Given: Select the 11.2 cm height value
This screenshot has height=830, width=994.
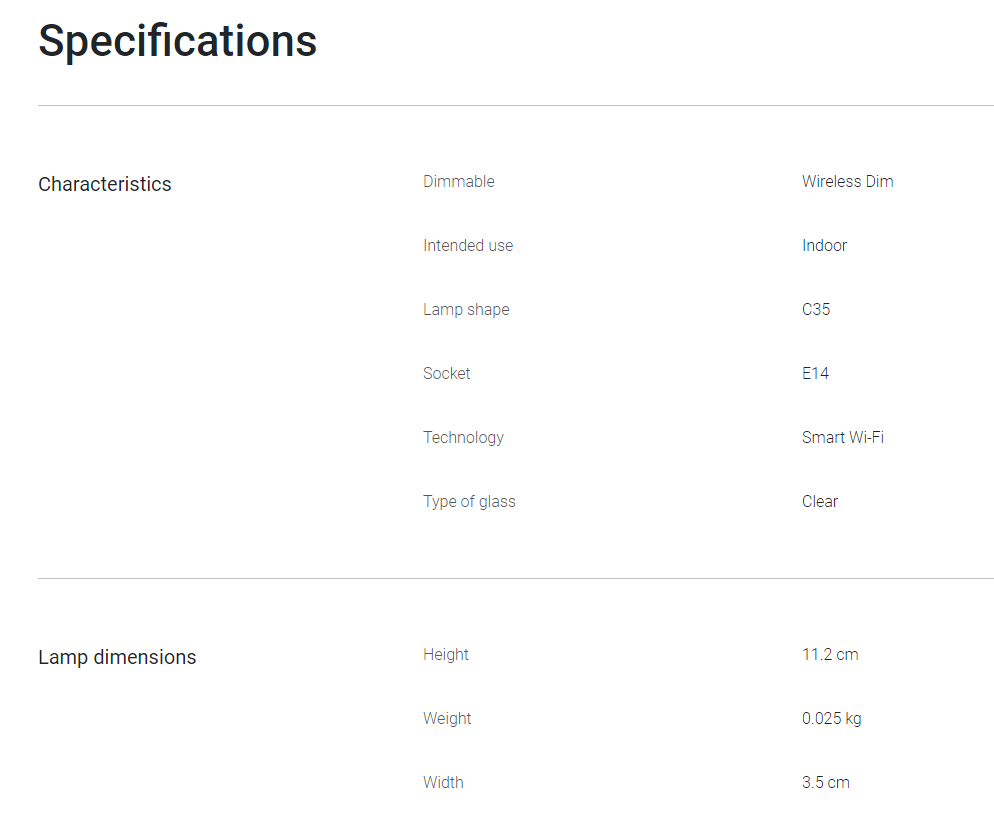Looking at the screenshot, I should (x=830, y=654).
